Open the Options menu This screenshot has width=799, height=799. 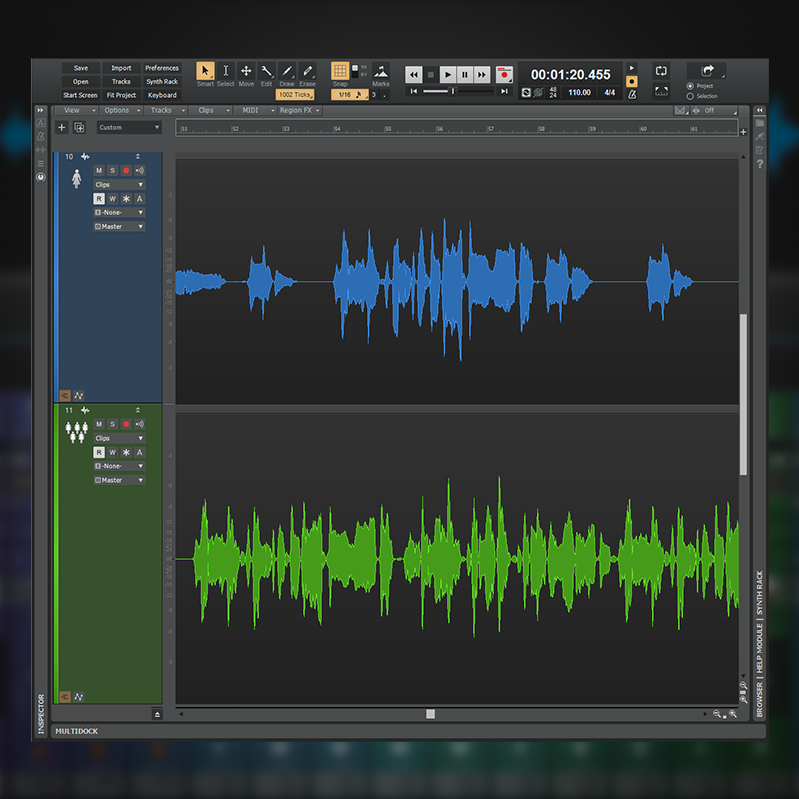pyautogui.click(x=119, y=111)
